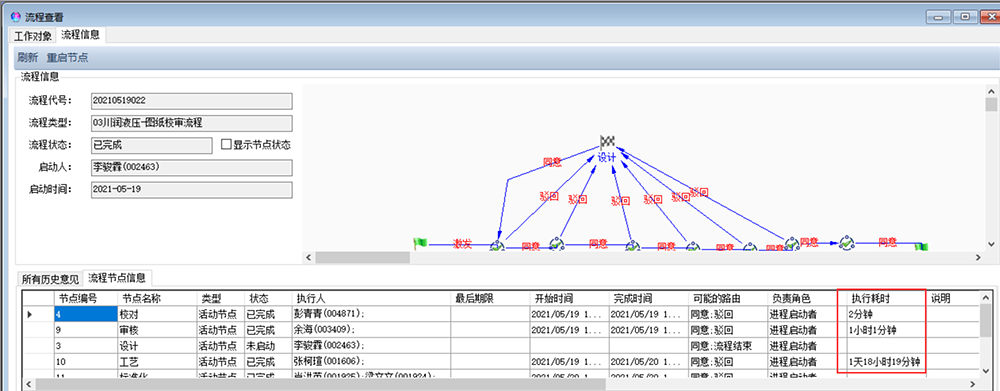Click the table scroll up arrow
Viewport: 1000px width, 391px height.
986,297
